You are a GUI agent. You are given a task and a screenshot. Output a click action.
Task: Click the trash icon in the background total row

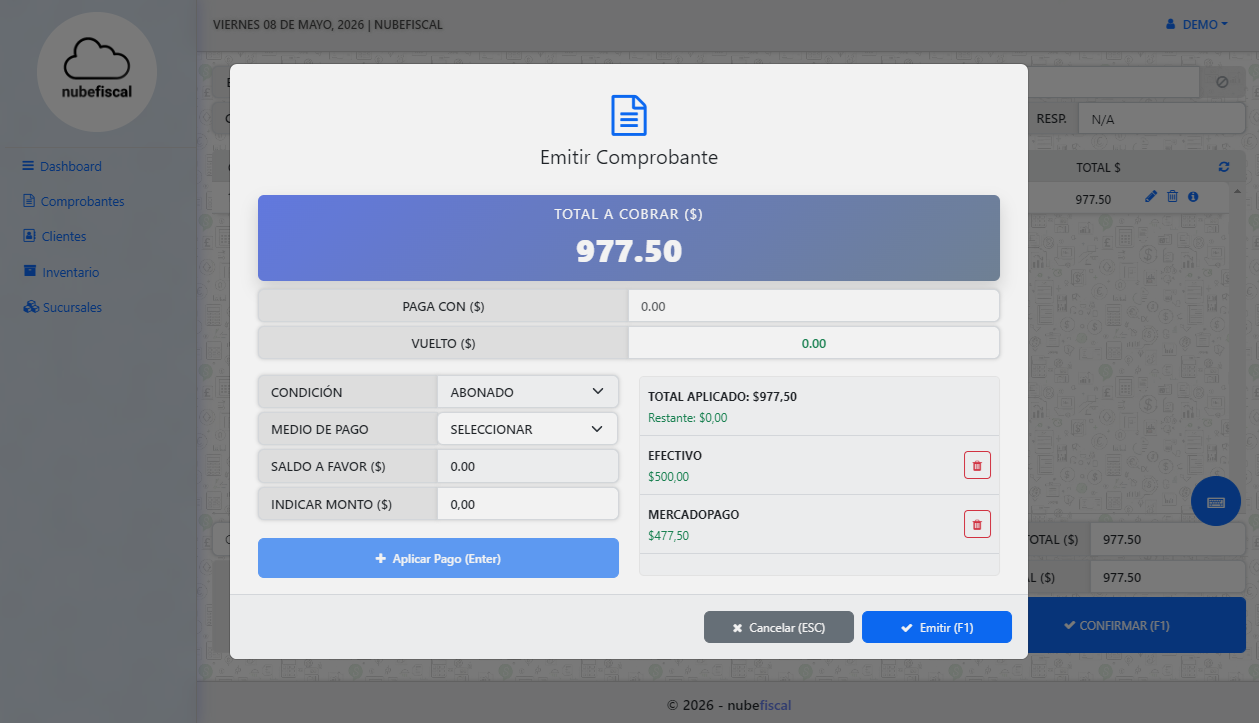(1173, 197)
